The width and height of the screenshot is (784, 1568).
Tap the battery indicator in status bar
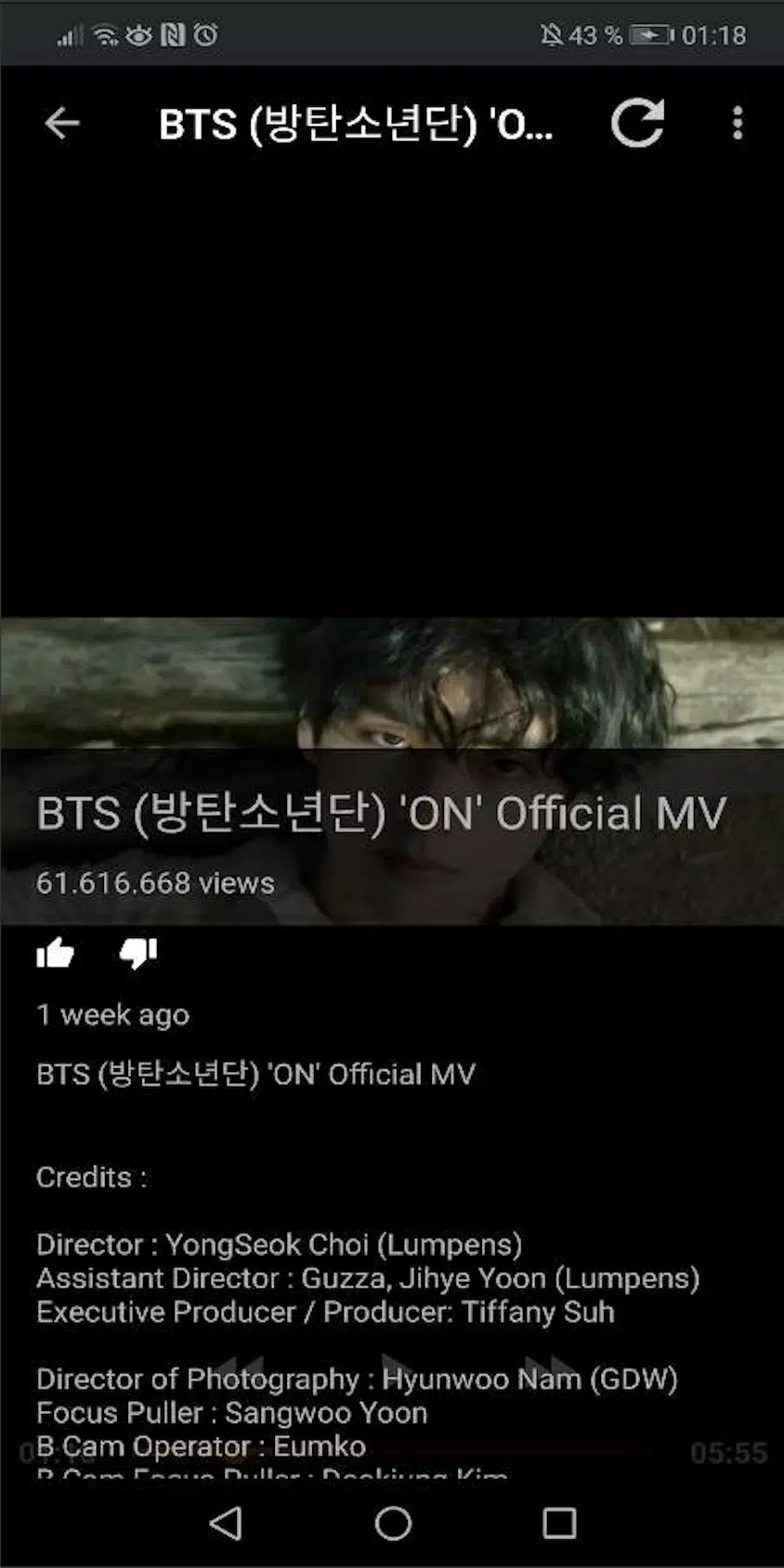[652, 35]
